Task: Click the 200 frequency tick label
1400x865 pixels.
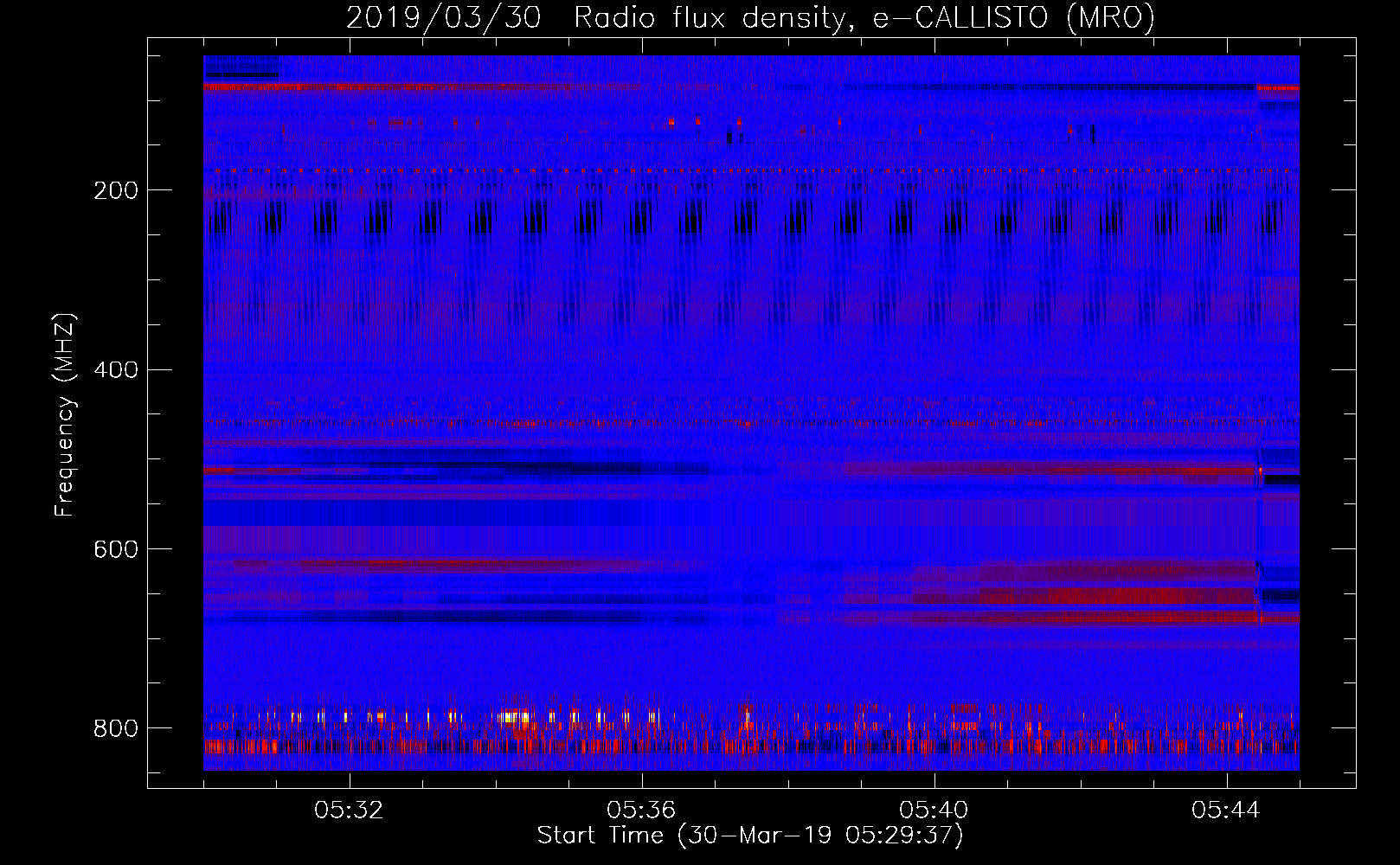Action: (116, 190)
